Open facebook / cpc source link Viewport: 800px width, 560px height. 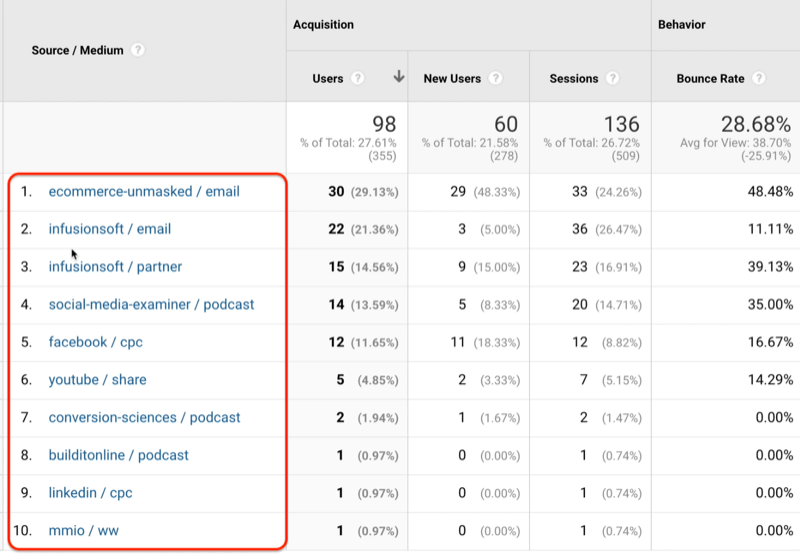click(x=95, y=342)
